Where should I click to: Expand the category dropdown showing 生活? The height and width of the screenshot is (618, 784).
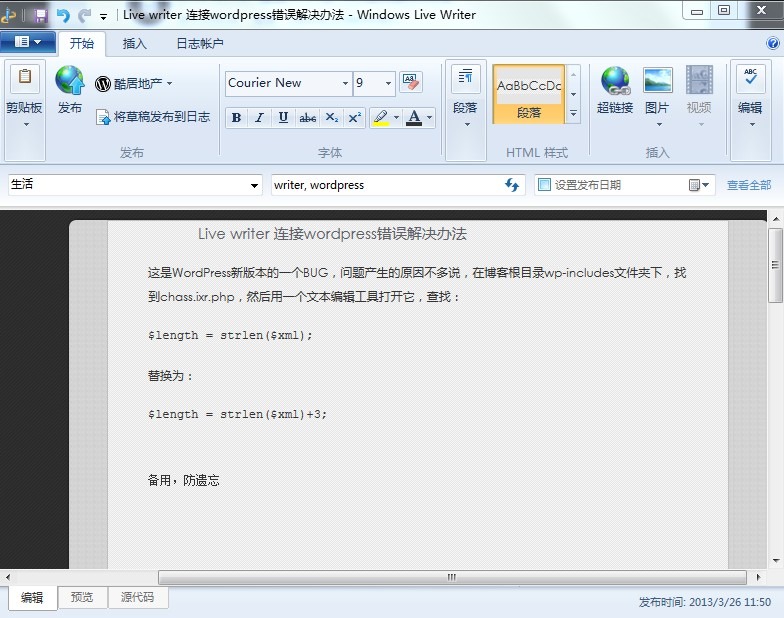pos(254,185)
